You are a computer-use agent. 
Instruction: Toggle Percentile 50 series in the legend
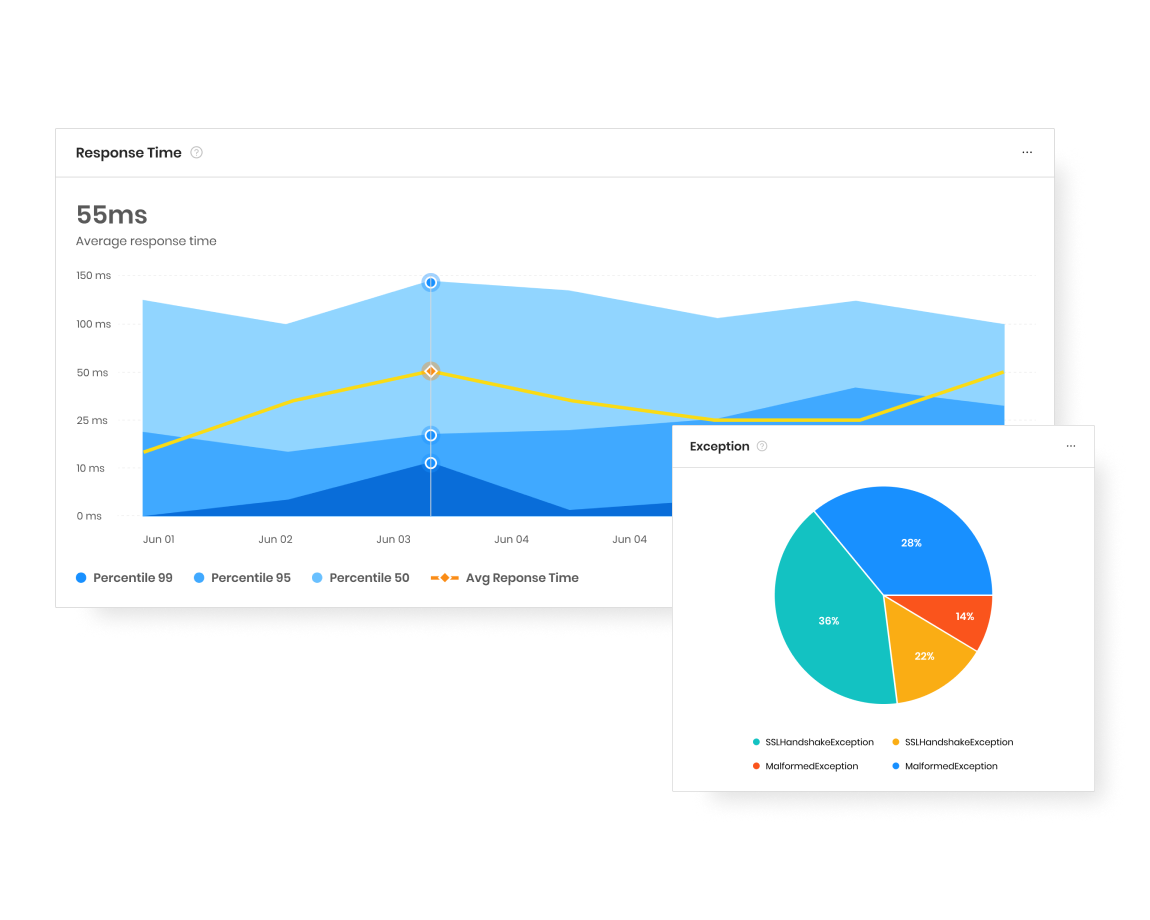coord(360,578)
